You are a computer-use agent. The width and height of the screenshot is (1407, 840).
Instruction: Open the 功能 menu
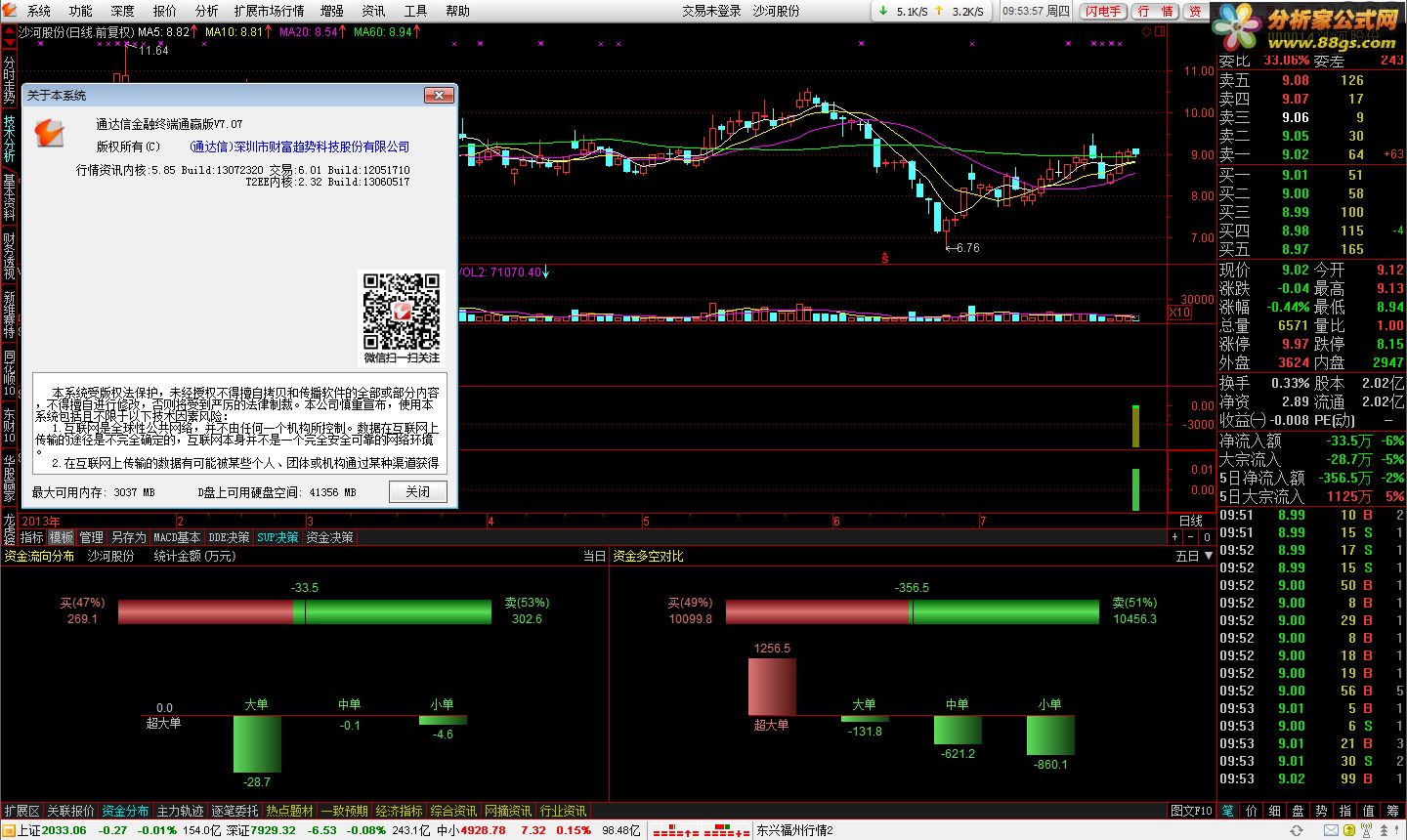coord(81,11)
